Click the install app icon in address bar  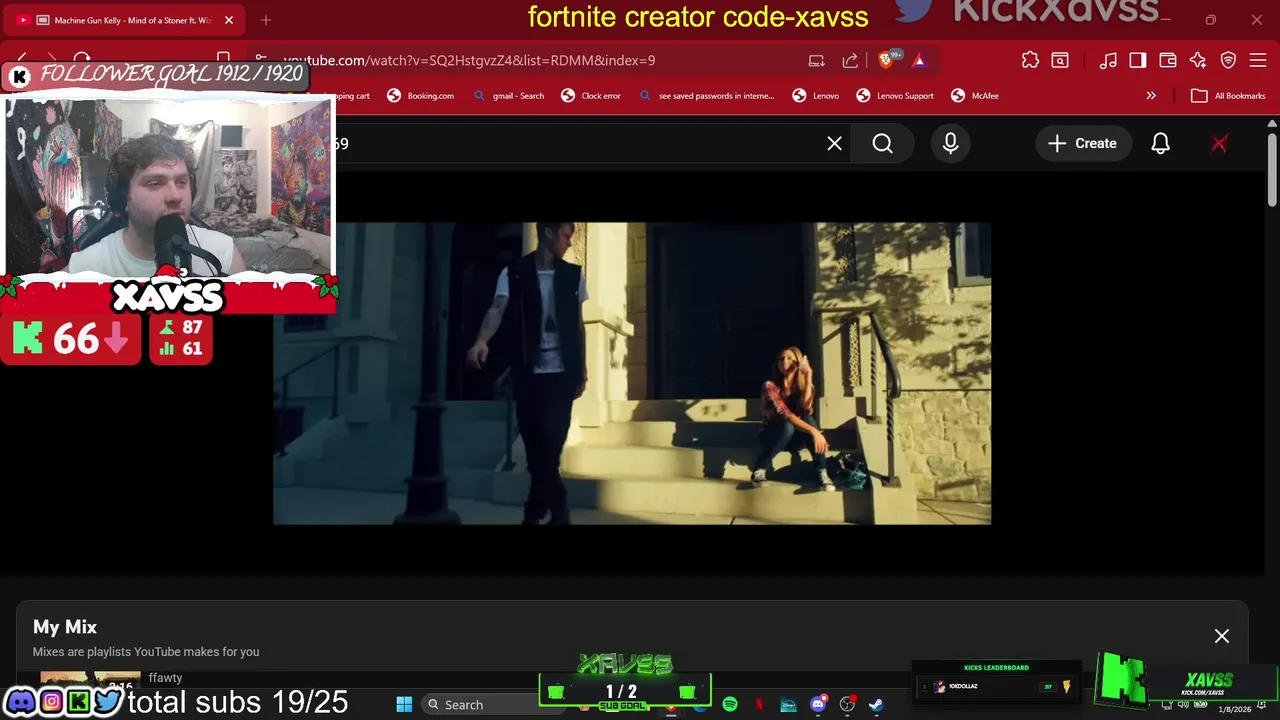pos(817,61)
